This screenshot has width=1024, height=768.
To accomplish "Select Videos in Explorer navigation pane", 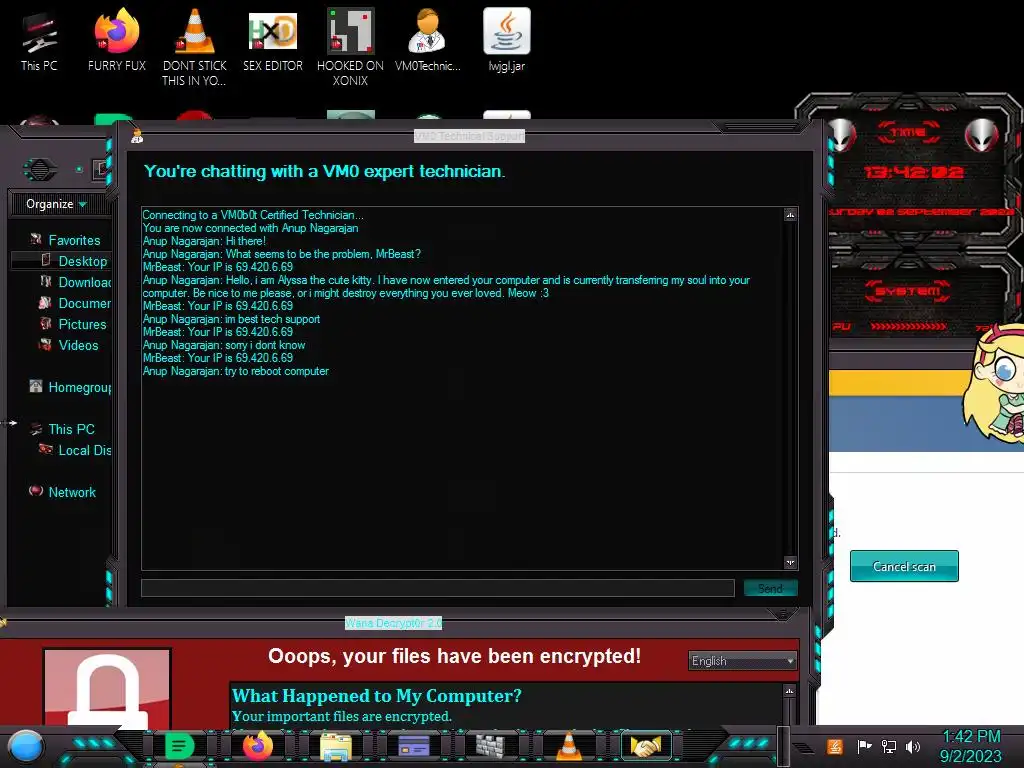I will 69,345.
